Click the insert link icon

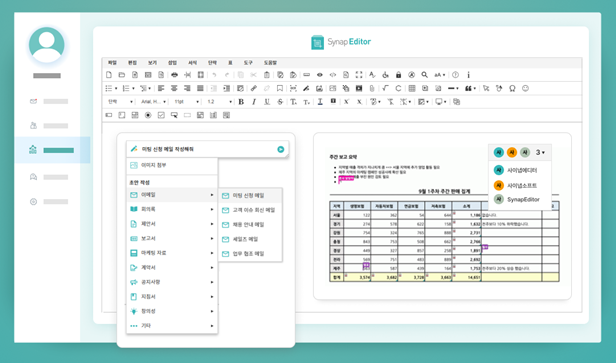tap(254, 88)
